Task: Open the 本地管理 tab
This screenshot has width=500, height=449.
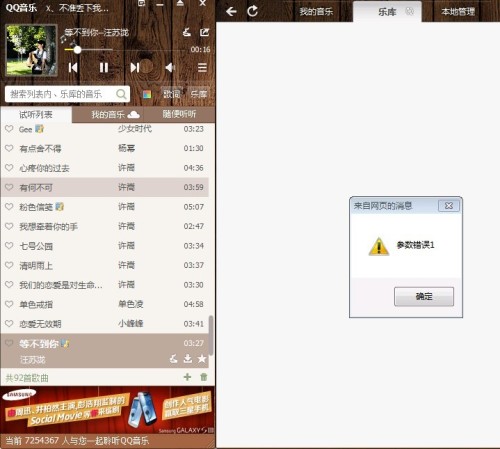Action: (x=458, y=12)
